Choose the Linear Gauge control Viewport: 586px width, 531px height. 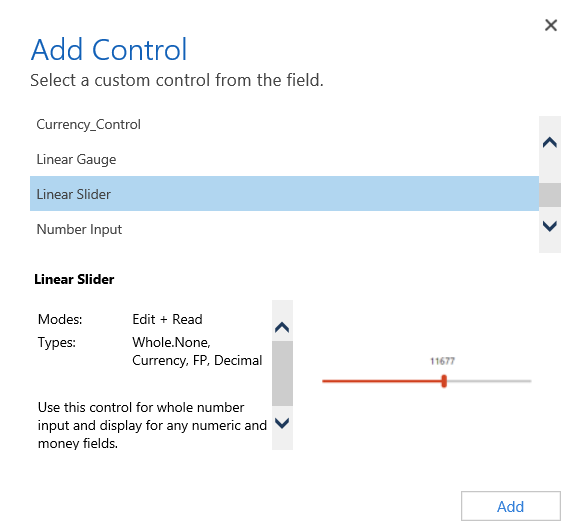(284, 159)
